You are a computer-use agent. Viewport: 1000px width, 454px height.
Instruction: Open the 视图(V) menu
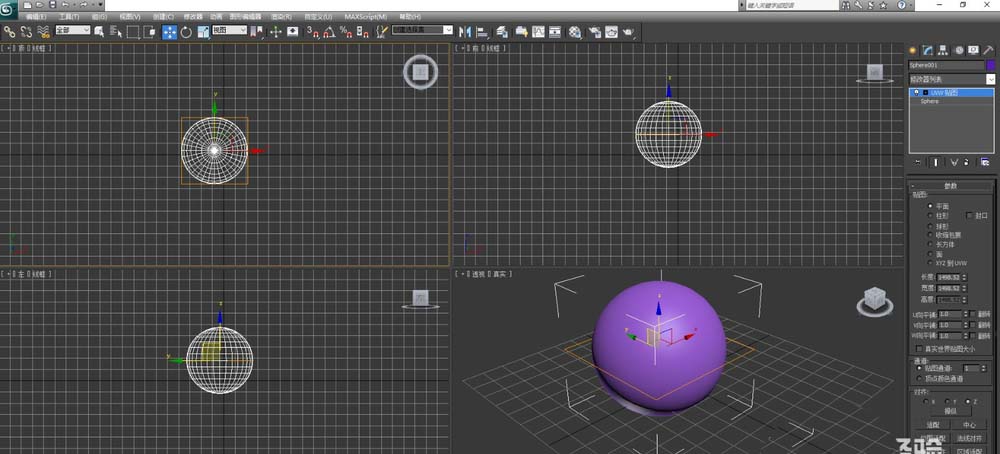pos(129,17)
